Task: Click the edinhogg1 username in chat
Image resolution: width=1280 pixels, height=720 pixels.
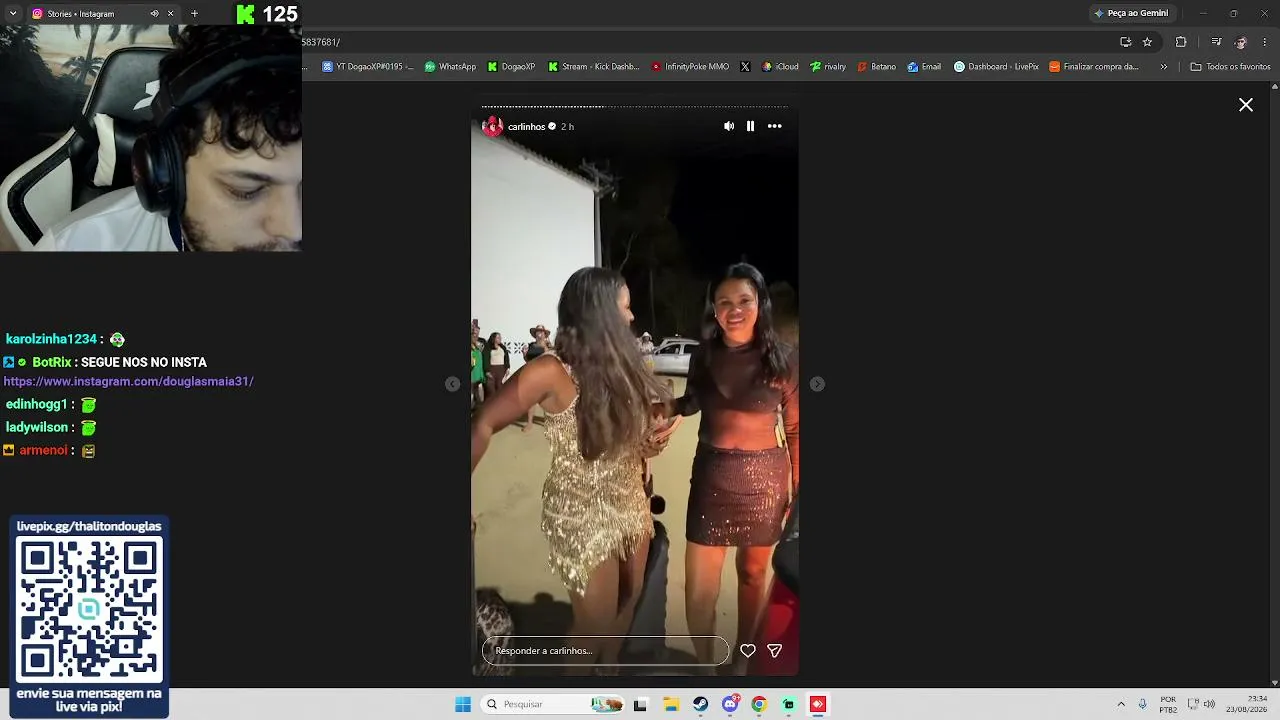Action: [x=36, y=404]
